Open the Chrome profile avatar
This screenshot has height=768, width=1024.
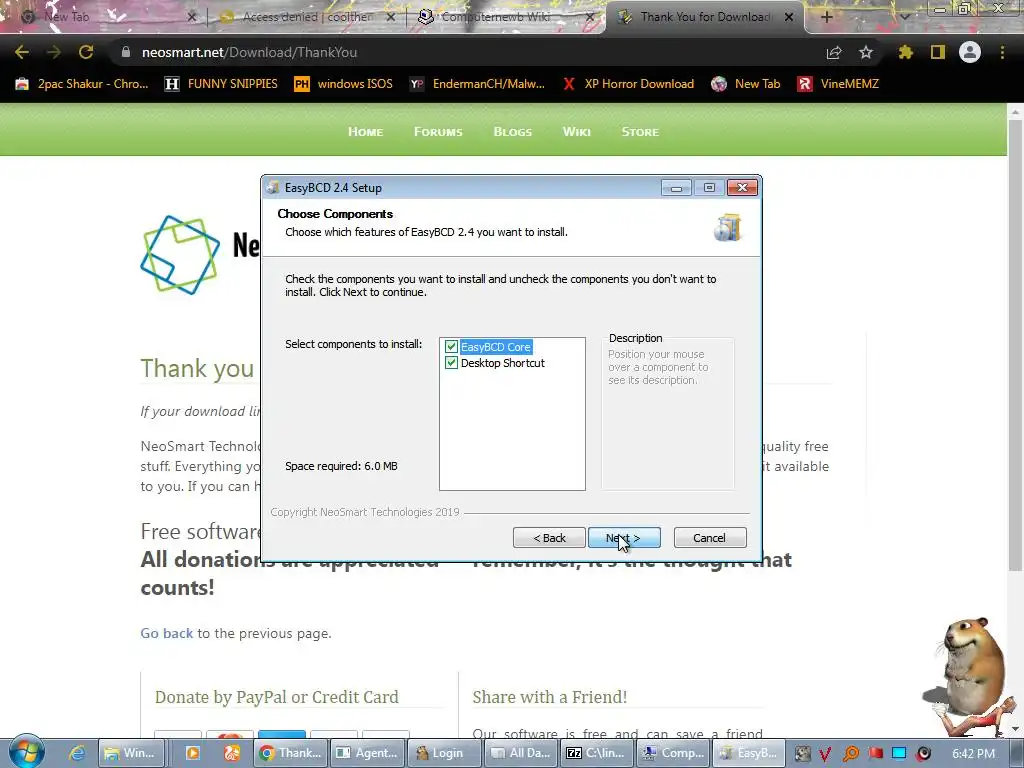(x=970, y=52)
